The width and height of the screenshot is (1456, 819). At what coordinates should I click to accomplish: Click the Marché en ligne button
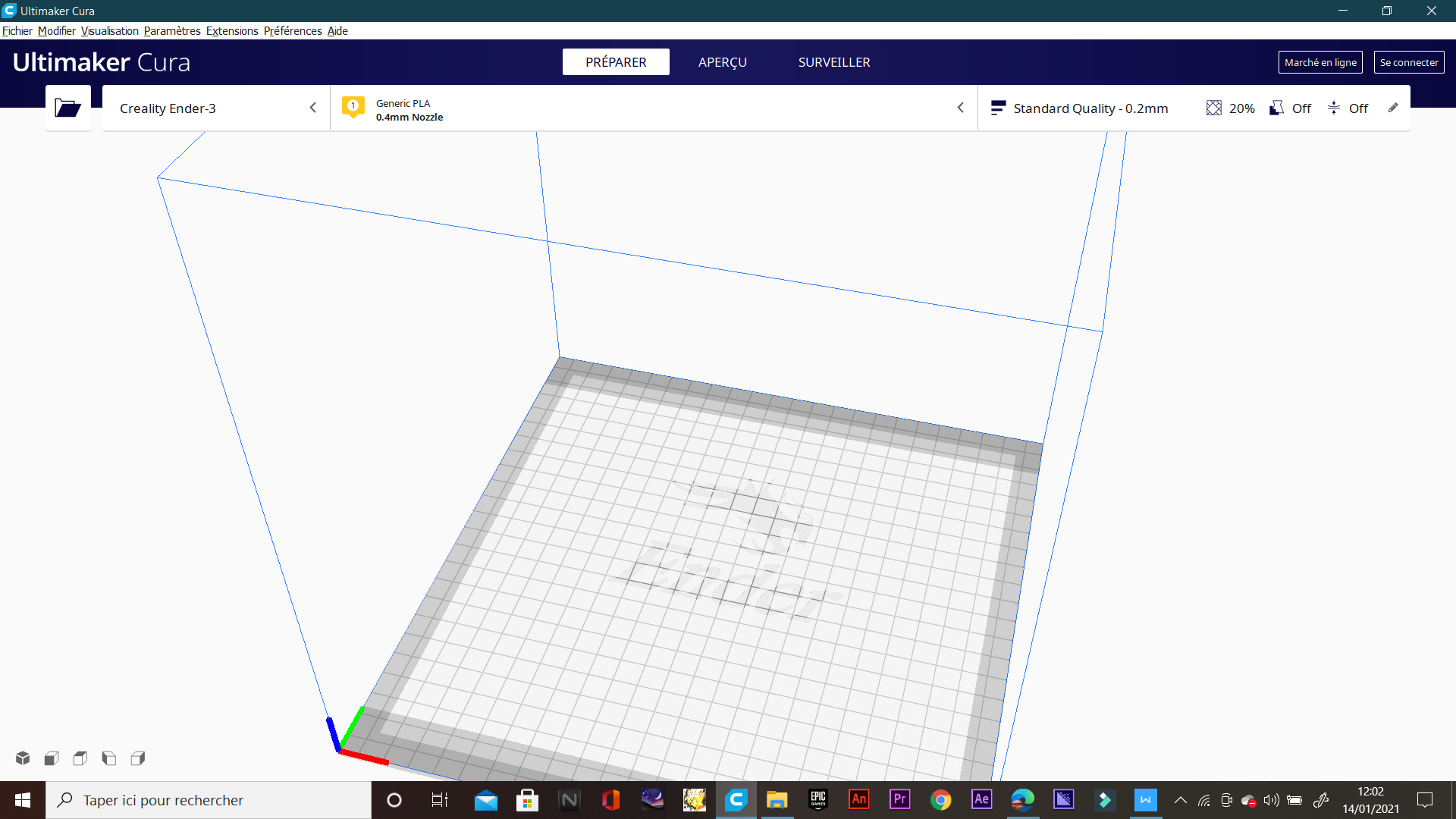coord(1319,62)
